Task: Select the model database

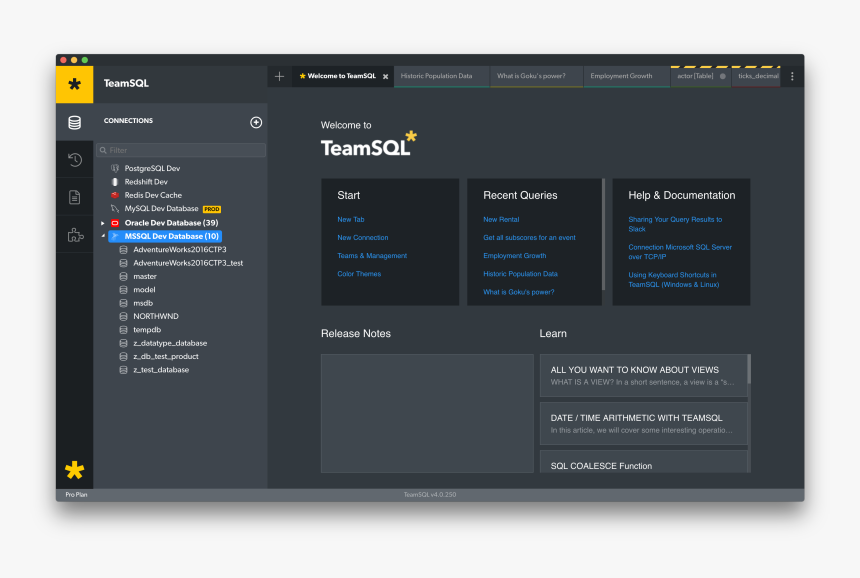Action: (144, 290)
